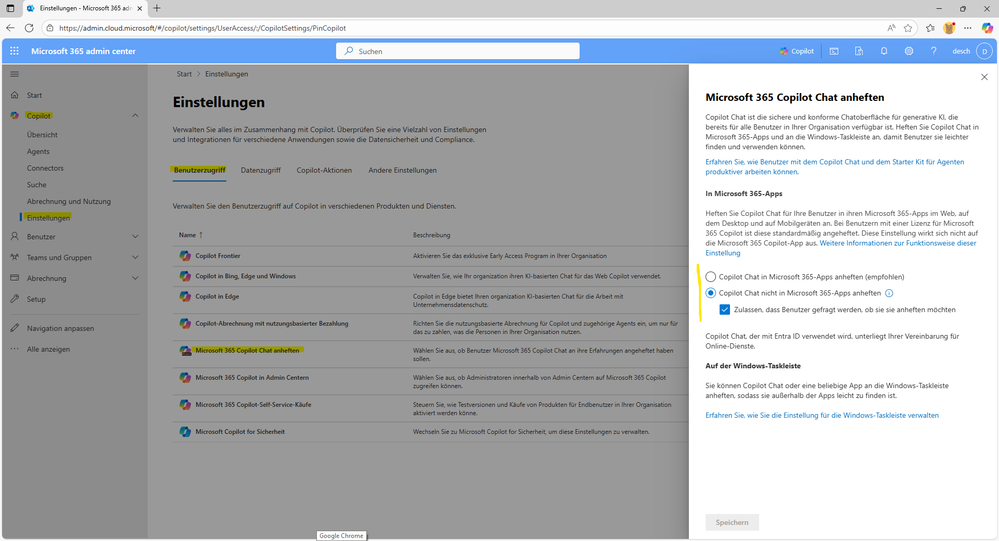
Task: Open Microsoft 365 Copilot-Self-Service-Käufe row
Action: [254, 405]
